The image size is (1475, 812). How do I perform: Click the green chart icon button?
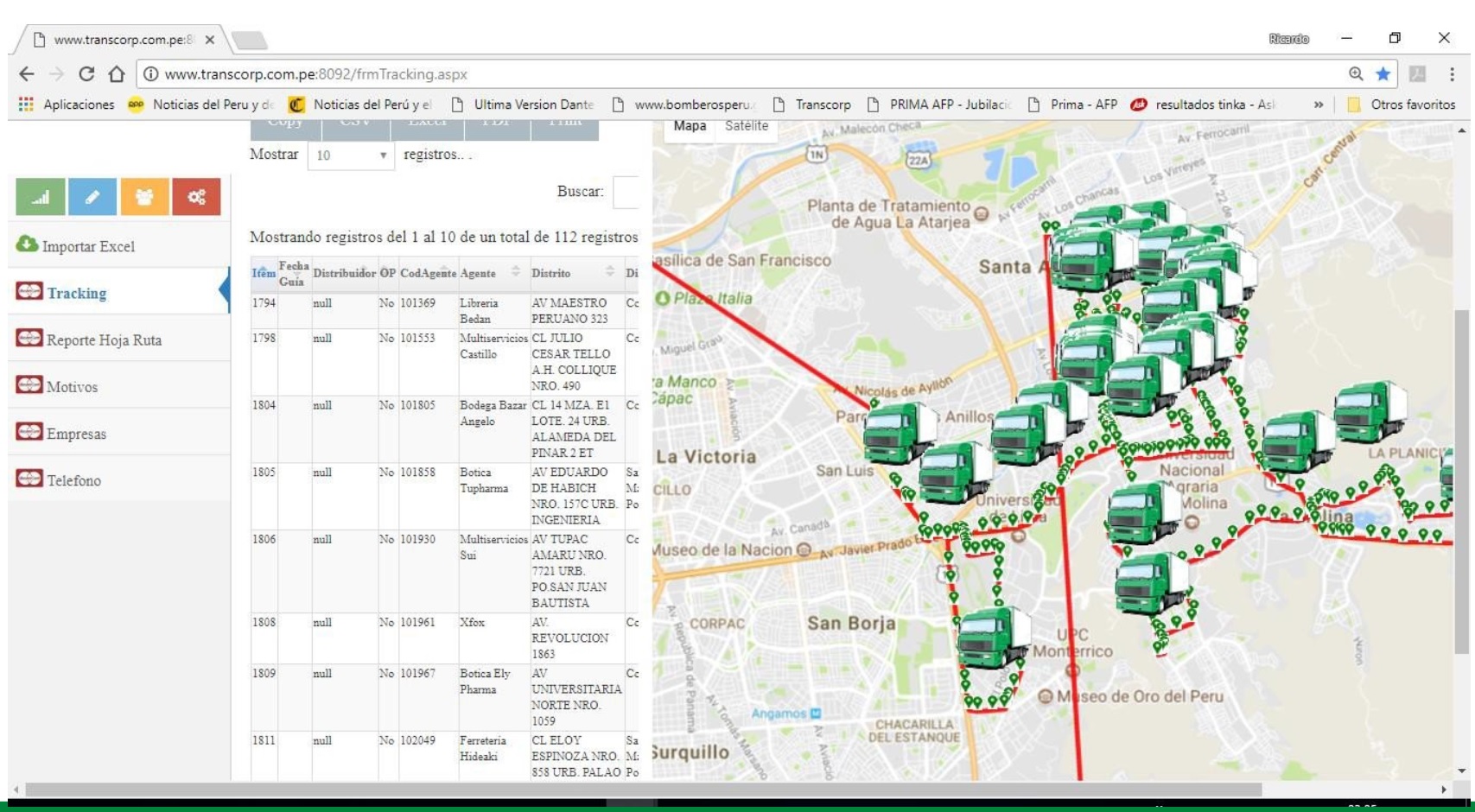tap(40, 197)
